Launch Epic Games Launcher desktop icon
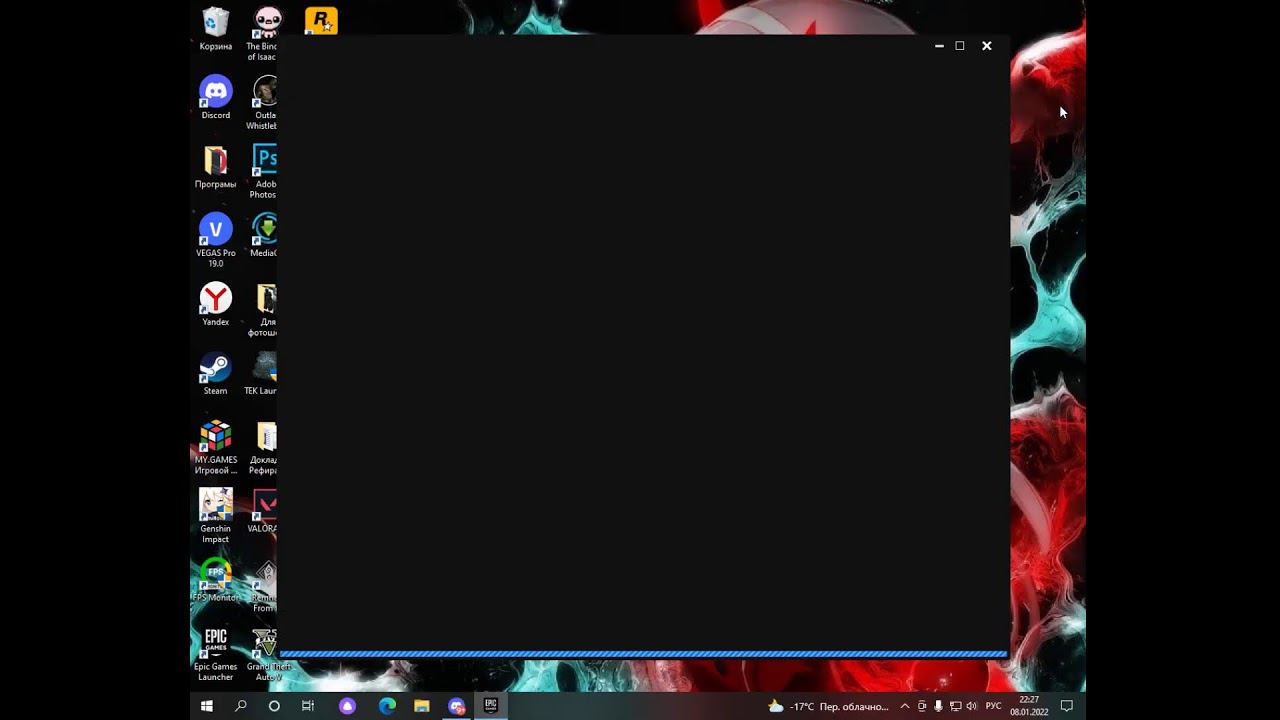Image resolution: width=1280 pixels, height=720 pixels. pos(215,654)
